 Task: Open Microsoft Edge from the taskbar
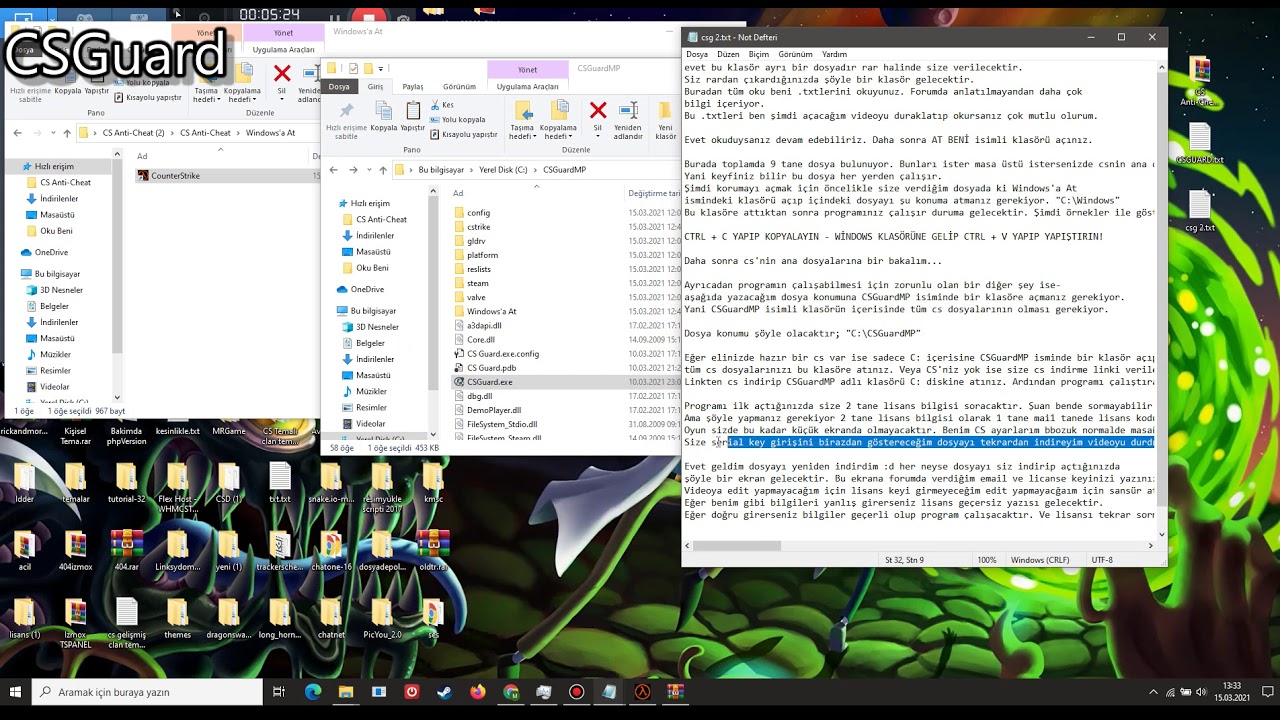pyautogui.click(x=312, y=692)
